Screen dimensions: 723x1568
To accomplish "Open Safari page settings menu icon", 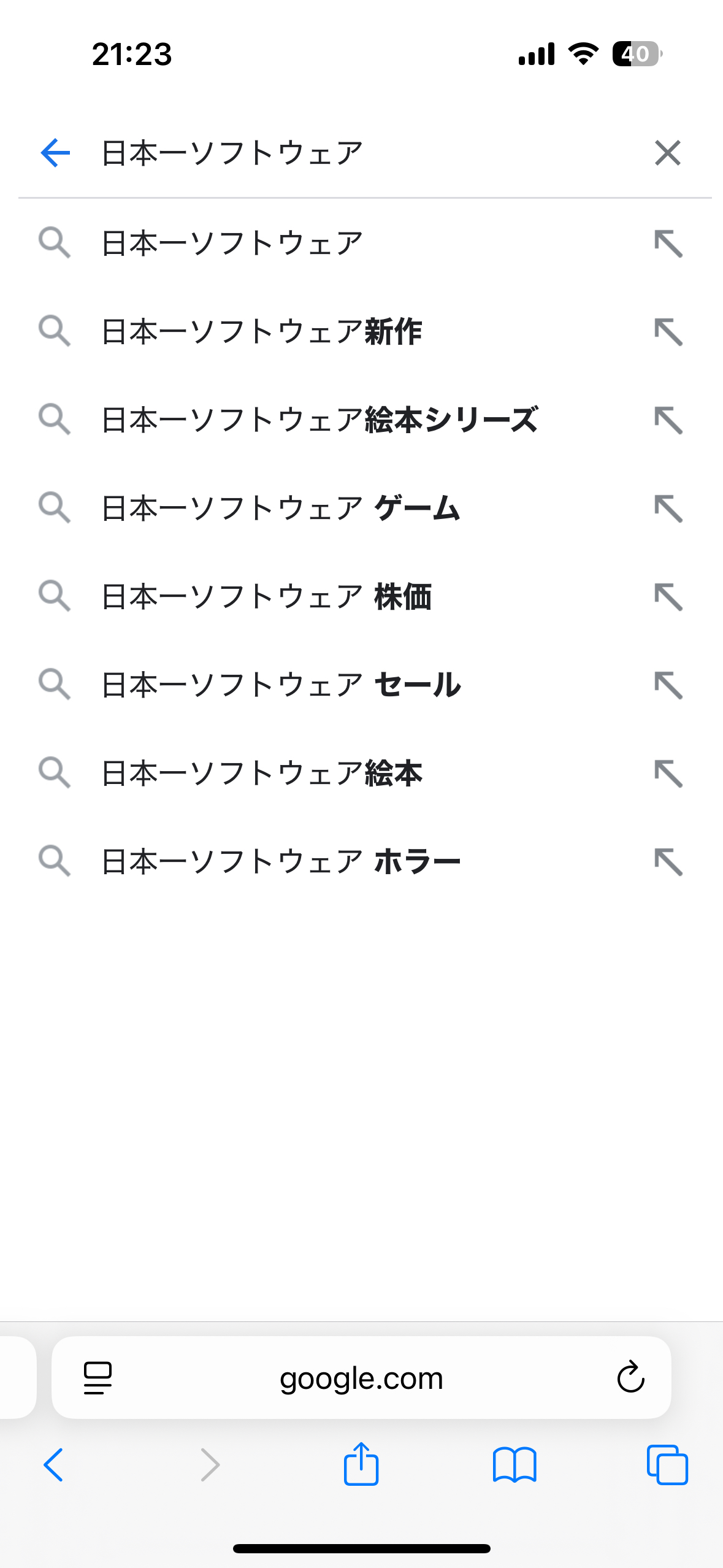I will [x=98, y=1378].
